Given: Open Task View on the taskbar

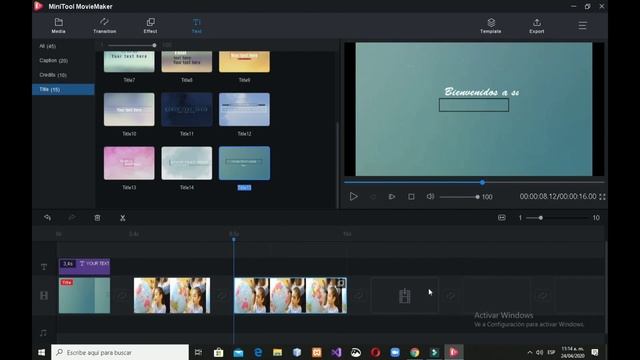Looking at the screenshot, I should pos(198,352).
